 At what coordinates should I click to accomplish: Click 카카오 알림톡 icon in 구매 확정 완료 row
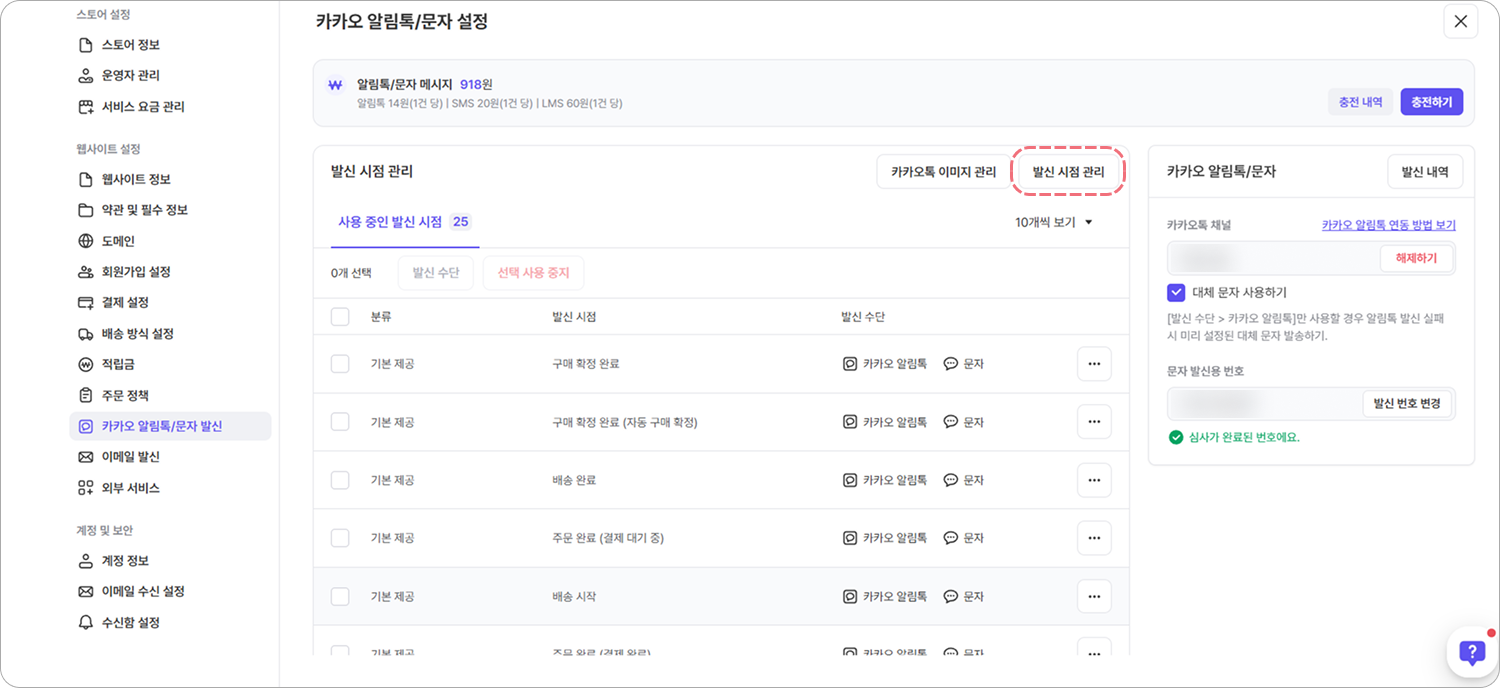[850, 364]
